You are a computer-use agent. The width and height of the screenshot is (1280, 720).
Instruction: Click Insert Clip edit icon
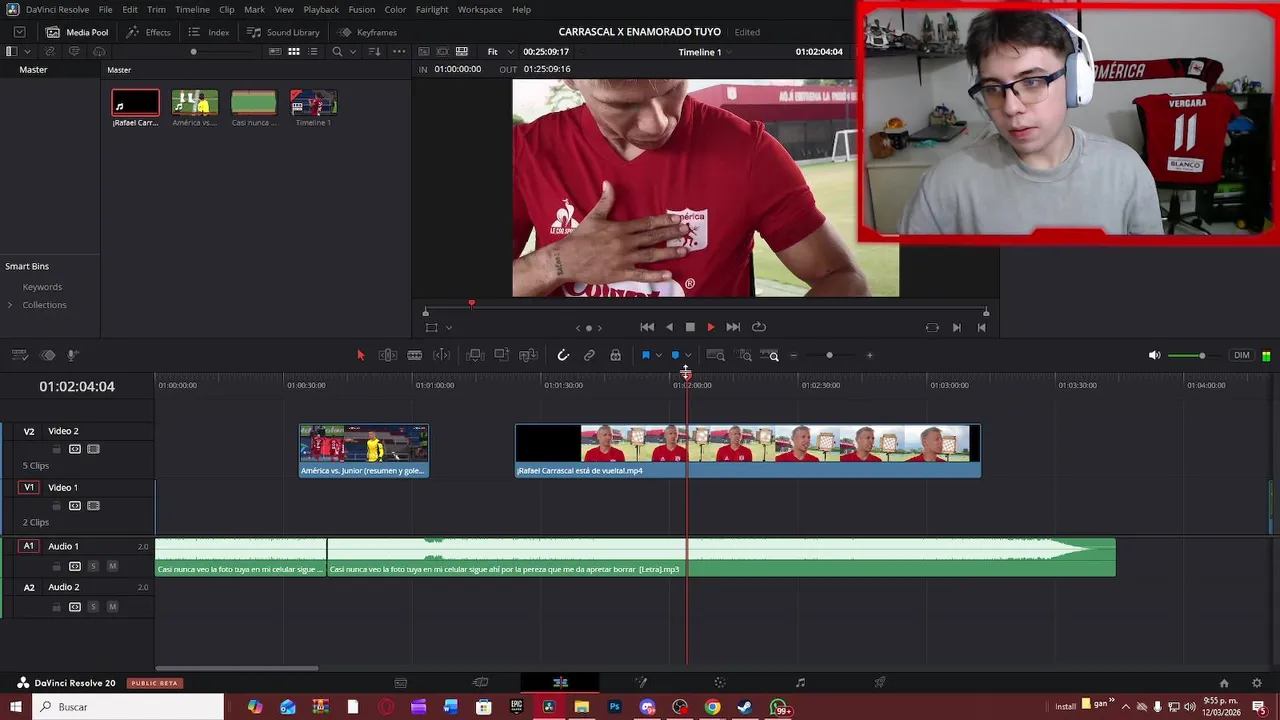[475, 355]
